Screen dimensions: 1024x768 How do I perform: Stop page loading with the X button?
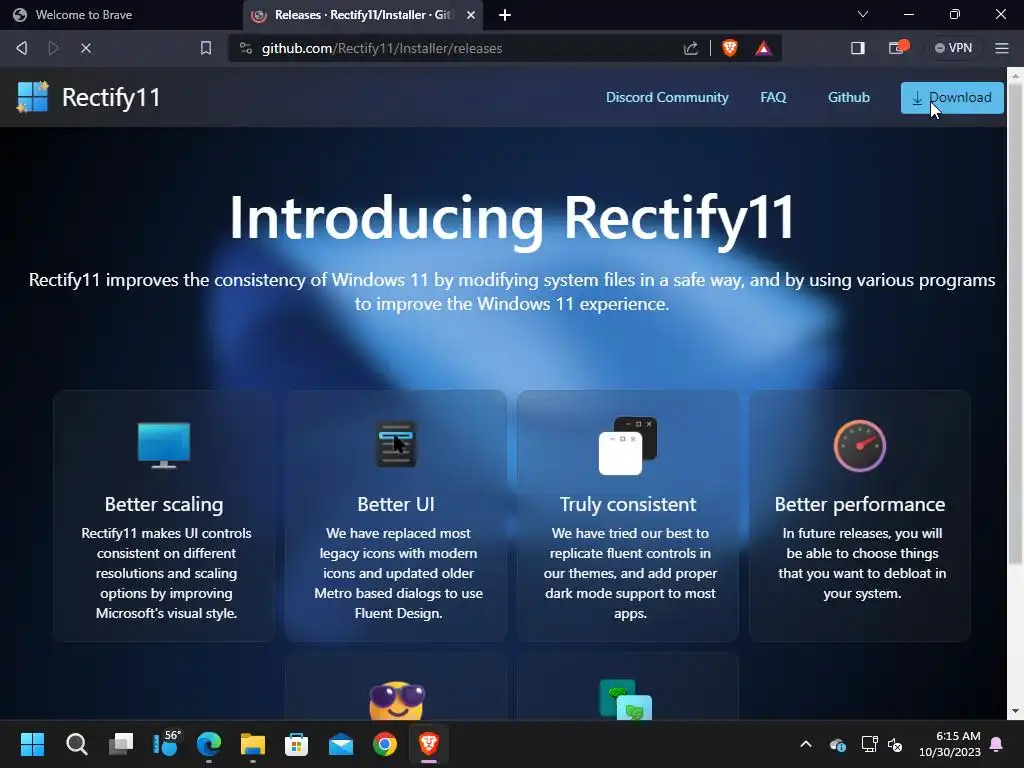point(86,48)
